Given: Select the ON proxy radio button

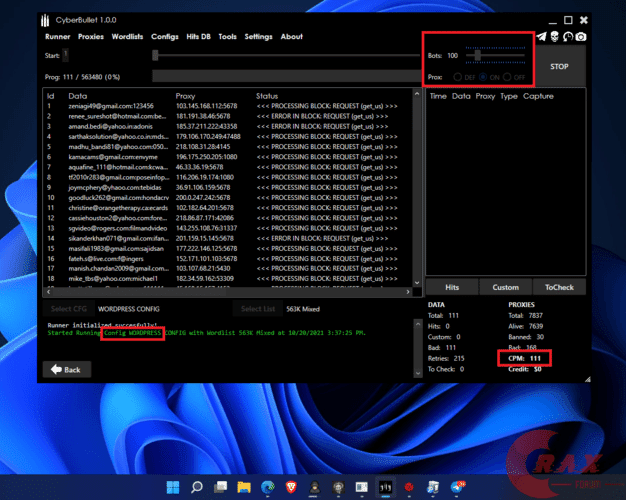Looking at the screenshot, I should pyautogui.click(x=483, y=77).
